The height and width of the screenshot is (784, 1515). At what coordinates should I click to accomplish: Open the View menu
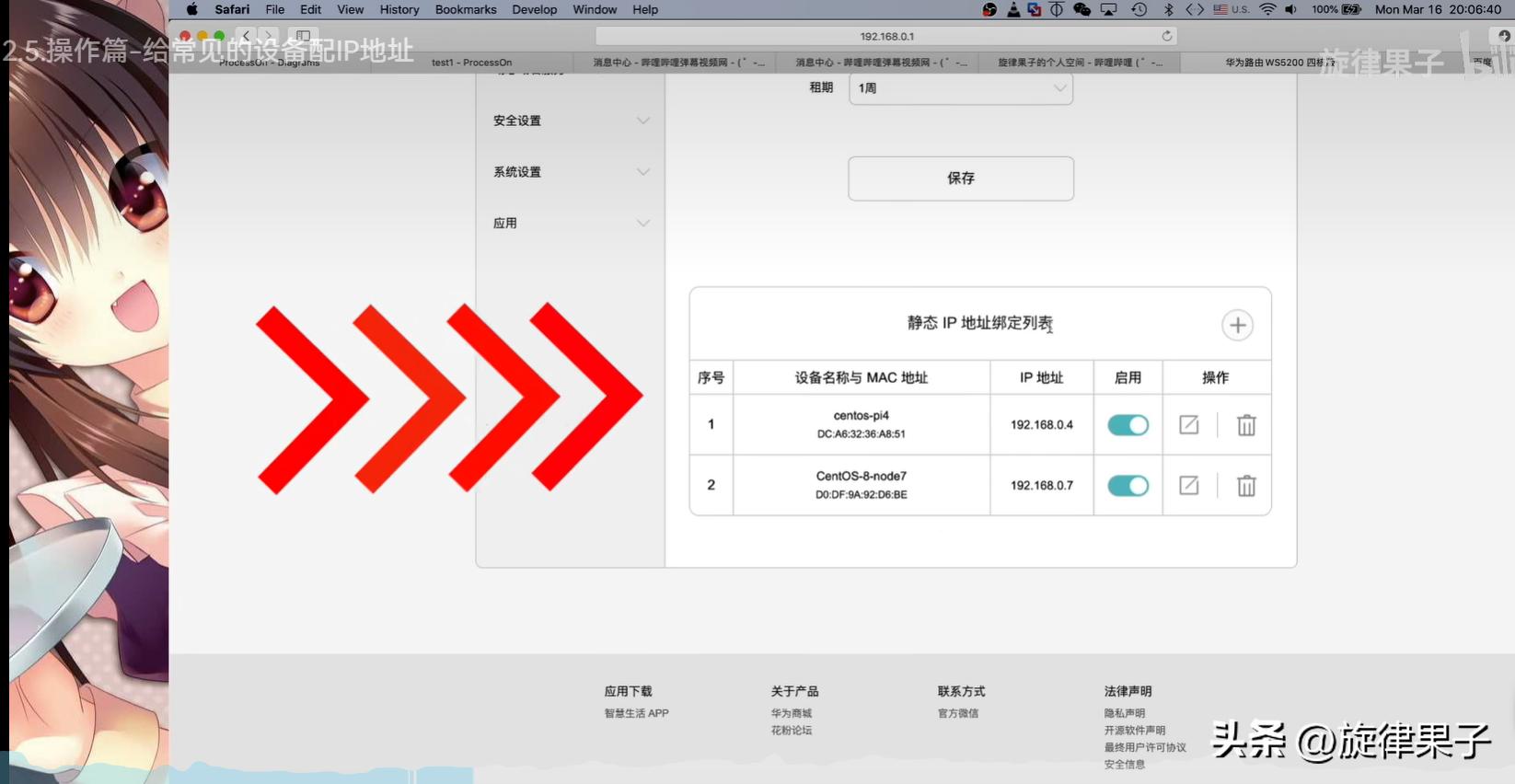click(x=351, y=9)
